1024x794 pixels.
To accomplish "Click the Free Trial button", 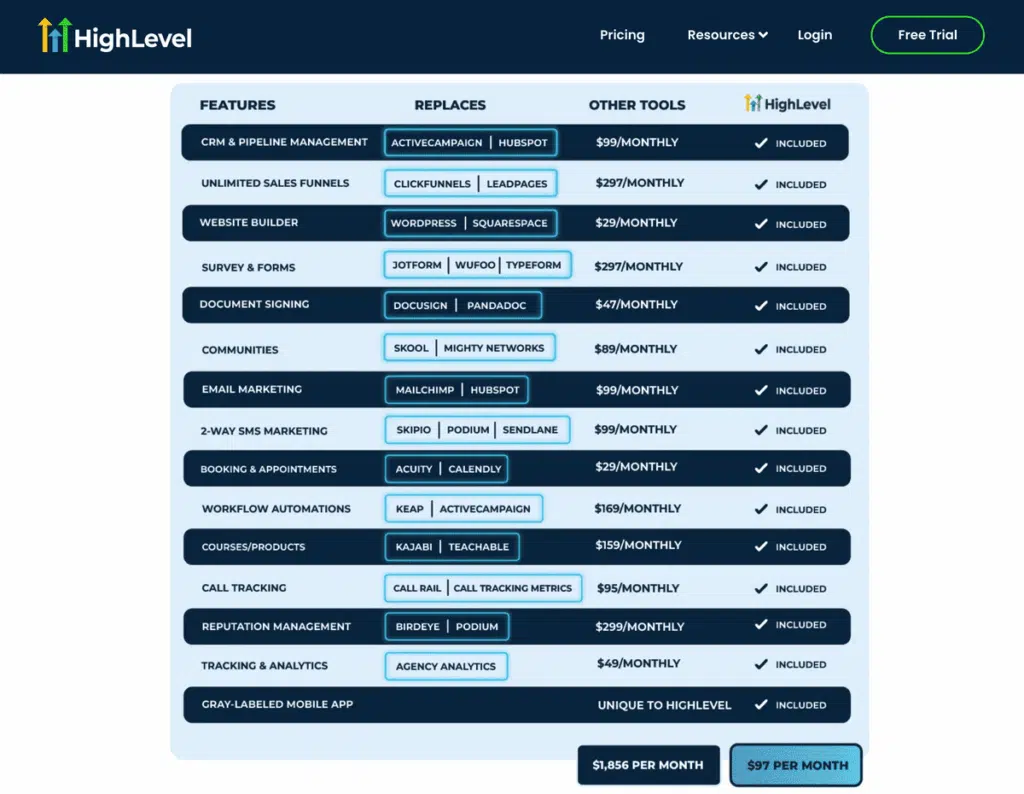I will pyautogui.click(x=926, y=35).
